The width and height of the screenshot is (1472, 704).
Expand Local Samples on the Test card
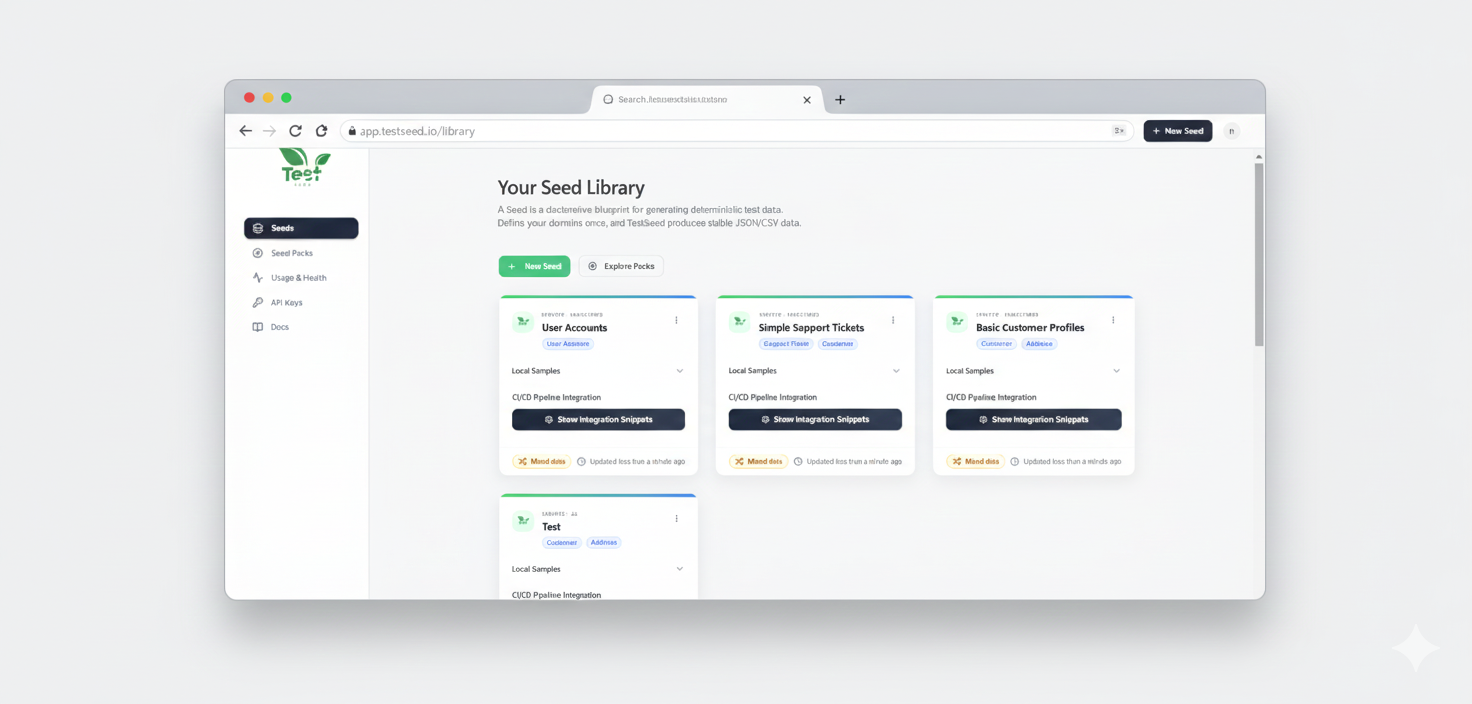click(679, 569)
